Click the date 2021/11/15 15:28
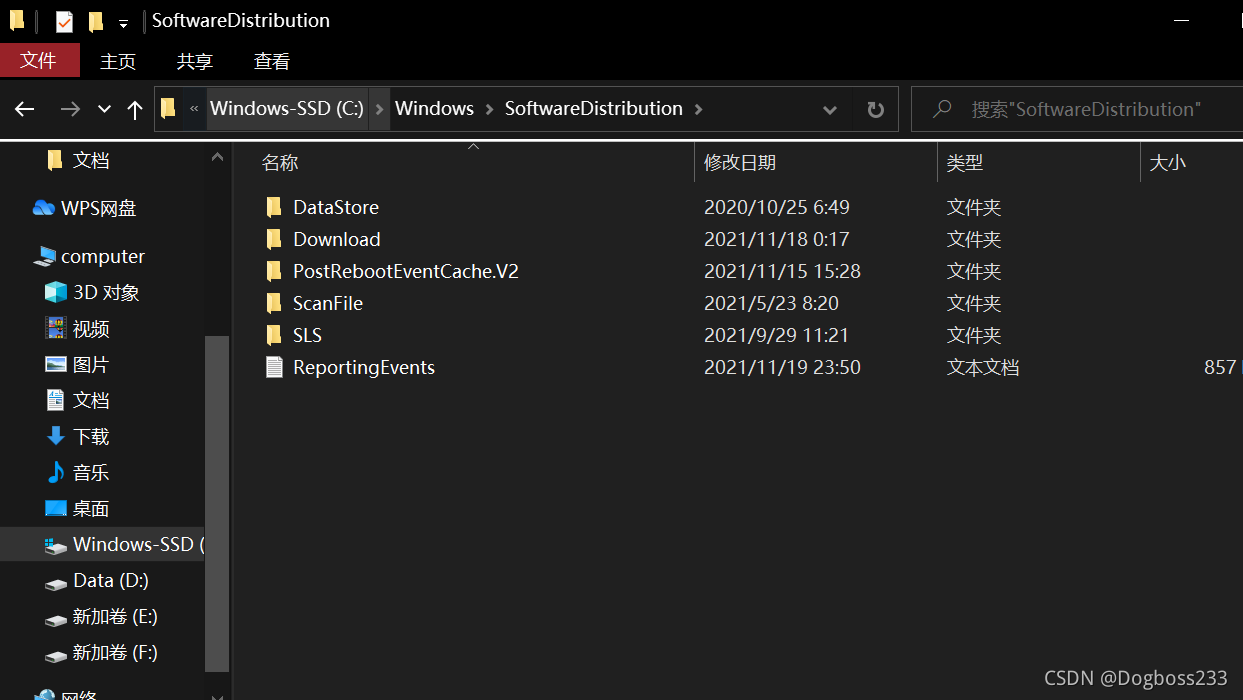Screen dimensions: 1243x700 click(x=782, y=271)
